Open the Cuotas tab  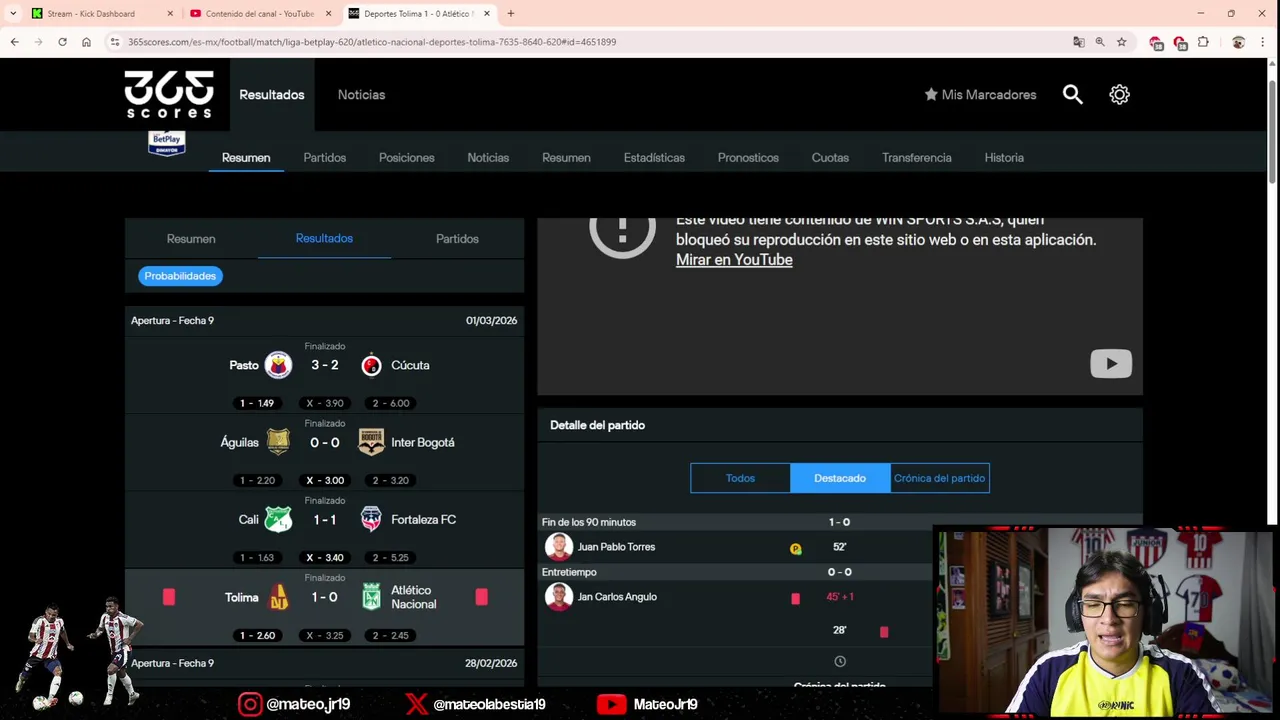(x=830, y=157)
